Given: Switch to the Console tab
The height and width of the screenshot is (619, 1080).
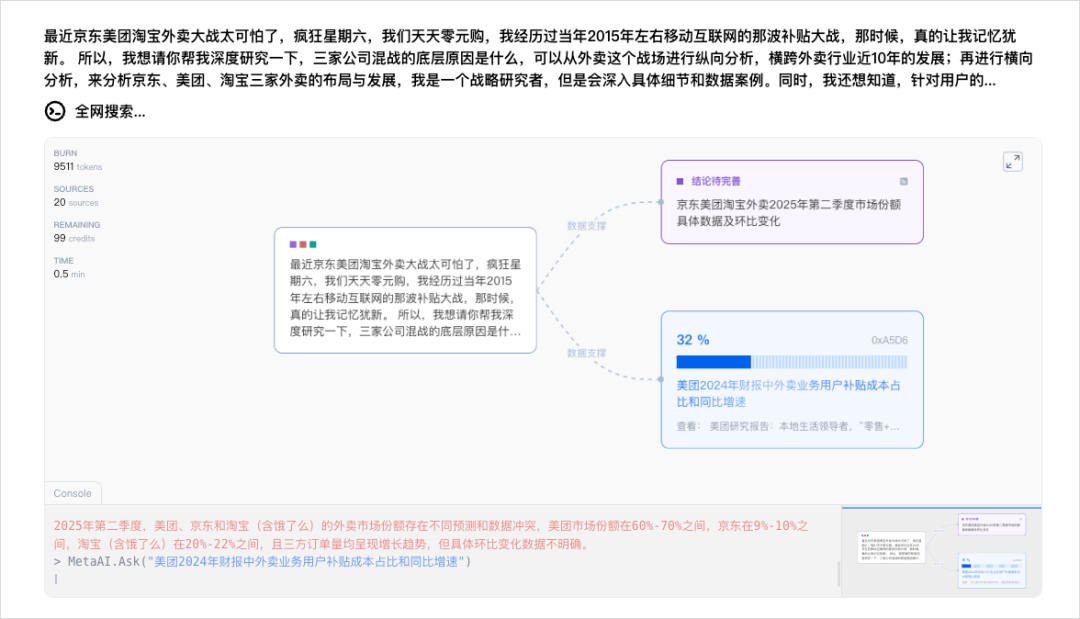Looking at the screenshot, I should [72, 493].
